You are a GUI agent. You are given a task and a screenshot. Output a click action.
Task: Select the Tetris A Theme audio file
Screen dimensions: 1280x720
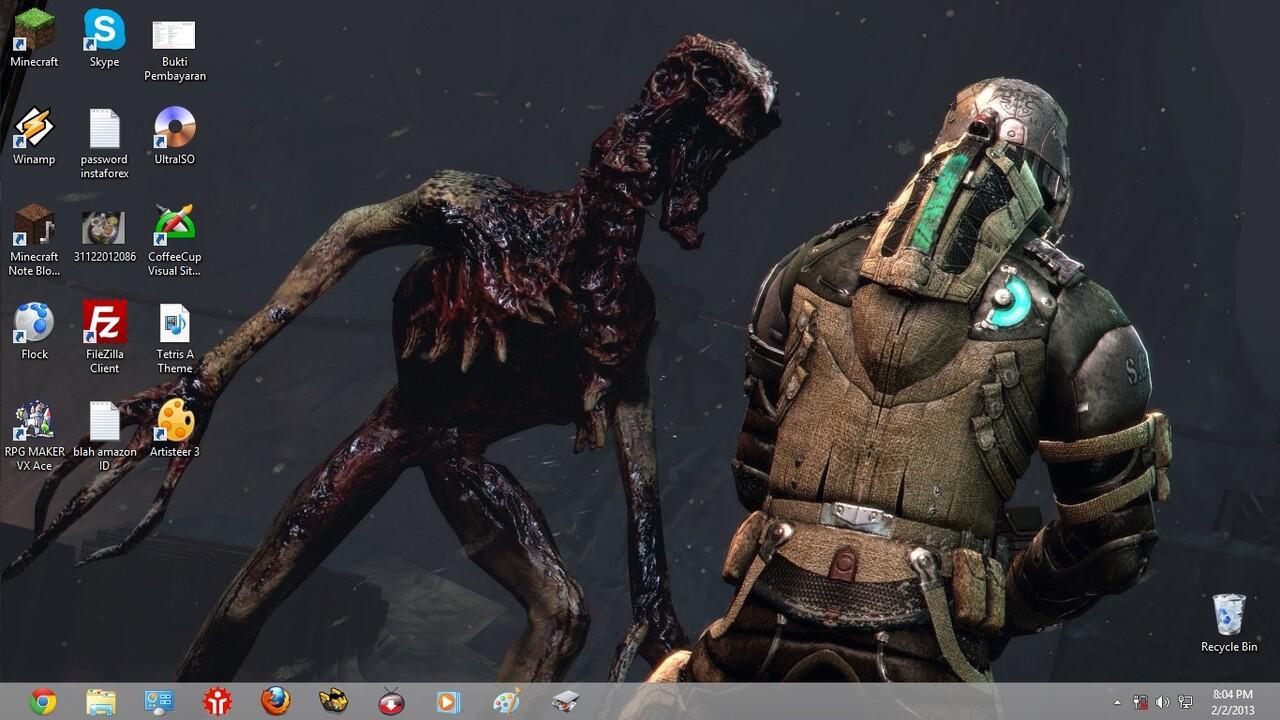pos(174,322)
